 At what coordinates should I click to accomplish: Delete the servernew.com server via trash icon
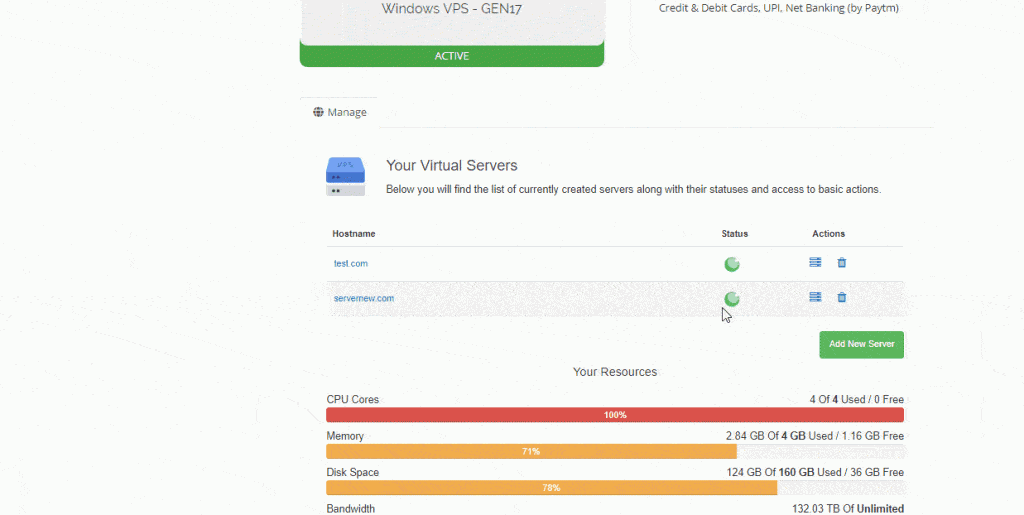click(842, 297)
